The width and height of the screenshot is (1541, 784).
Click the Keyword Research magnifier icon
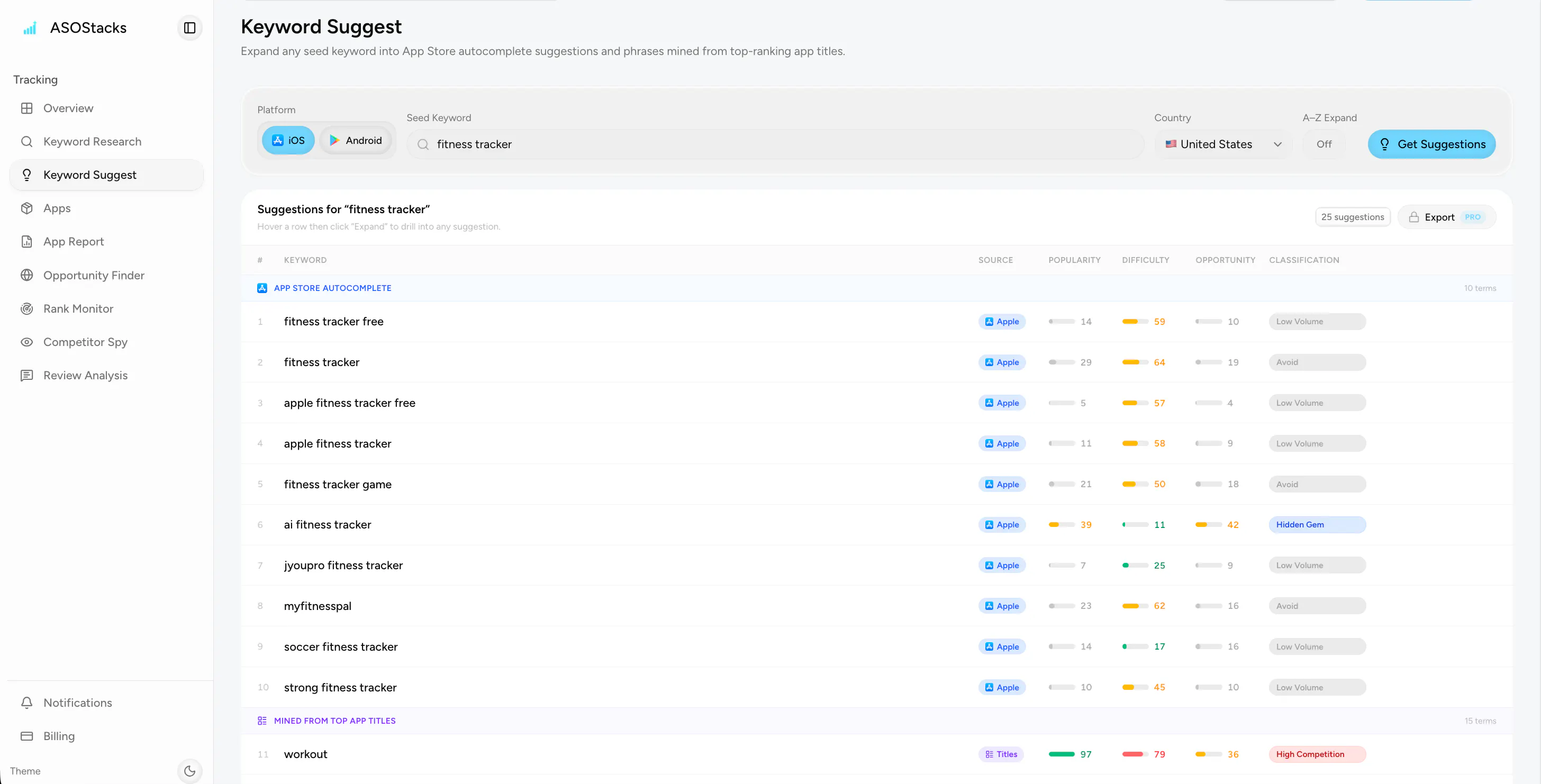pos(27,142)
